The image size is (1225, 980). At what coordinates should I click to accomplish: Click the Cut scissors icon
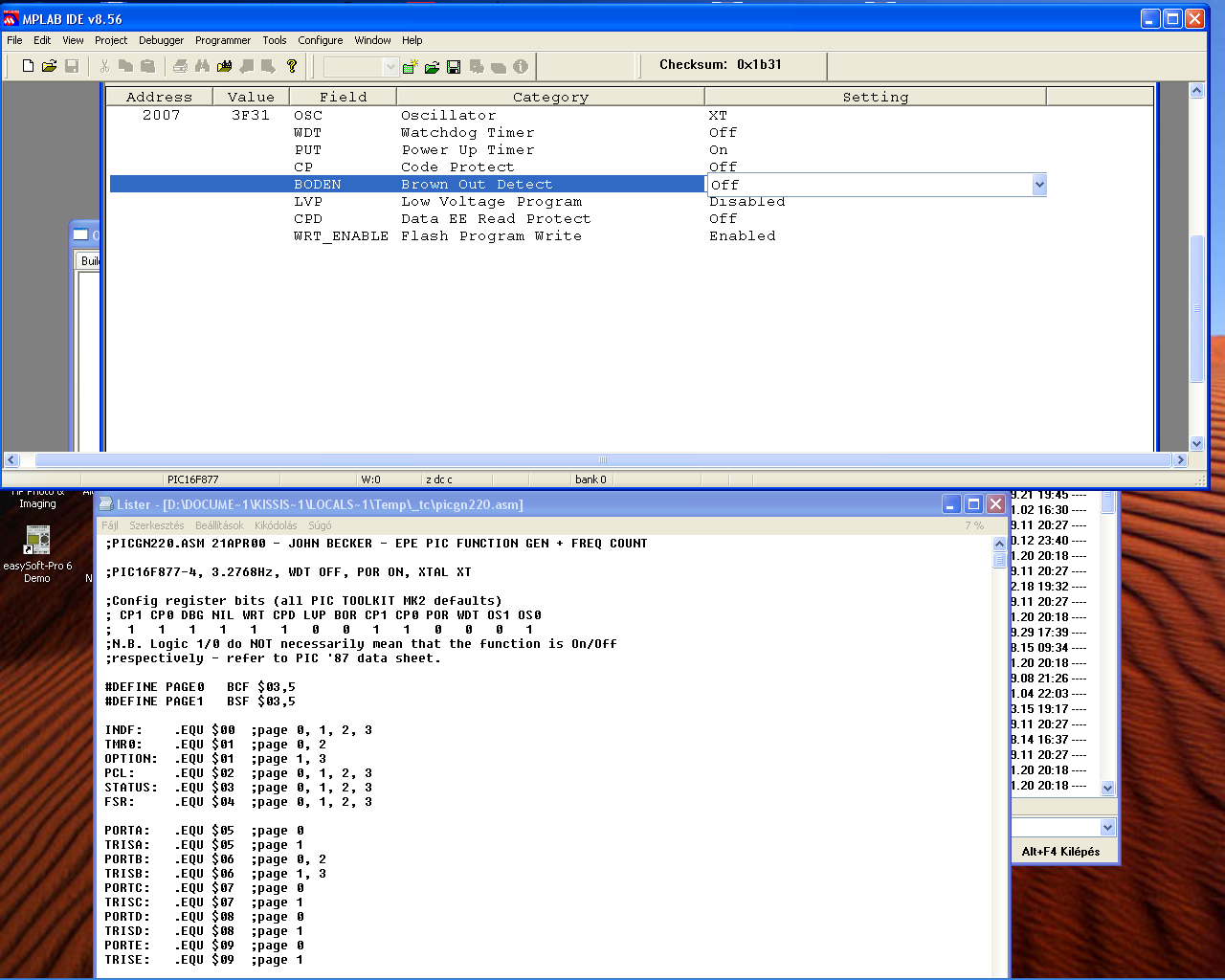pyautogui.click(x=104, y=66)
